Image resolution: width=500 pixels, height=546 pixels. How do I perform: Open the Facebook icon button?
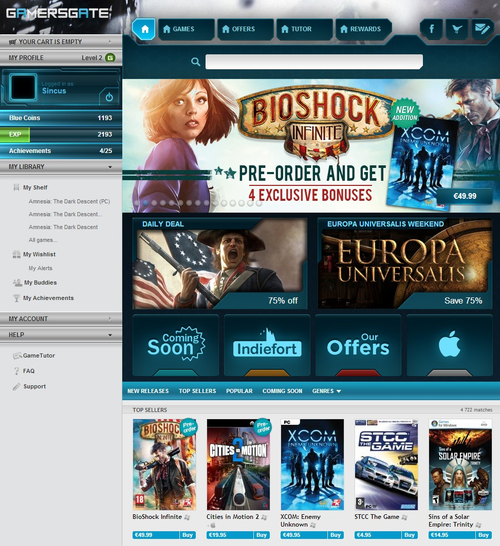click(431, 29)
